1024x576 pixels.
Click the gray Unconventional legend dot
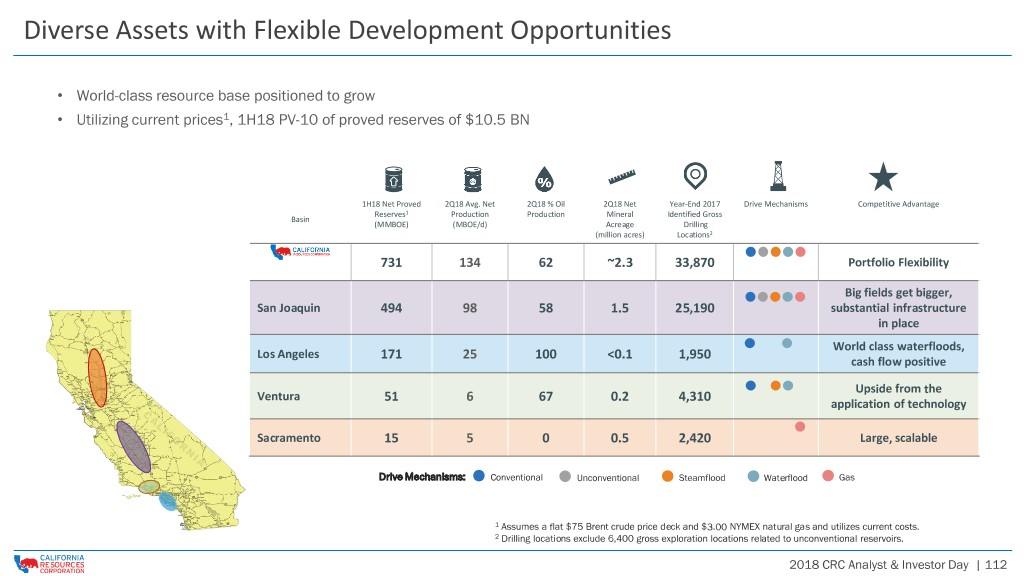point(566,476)
